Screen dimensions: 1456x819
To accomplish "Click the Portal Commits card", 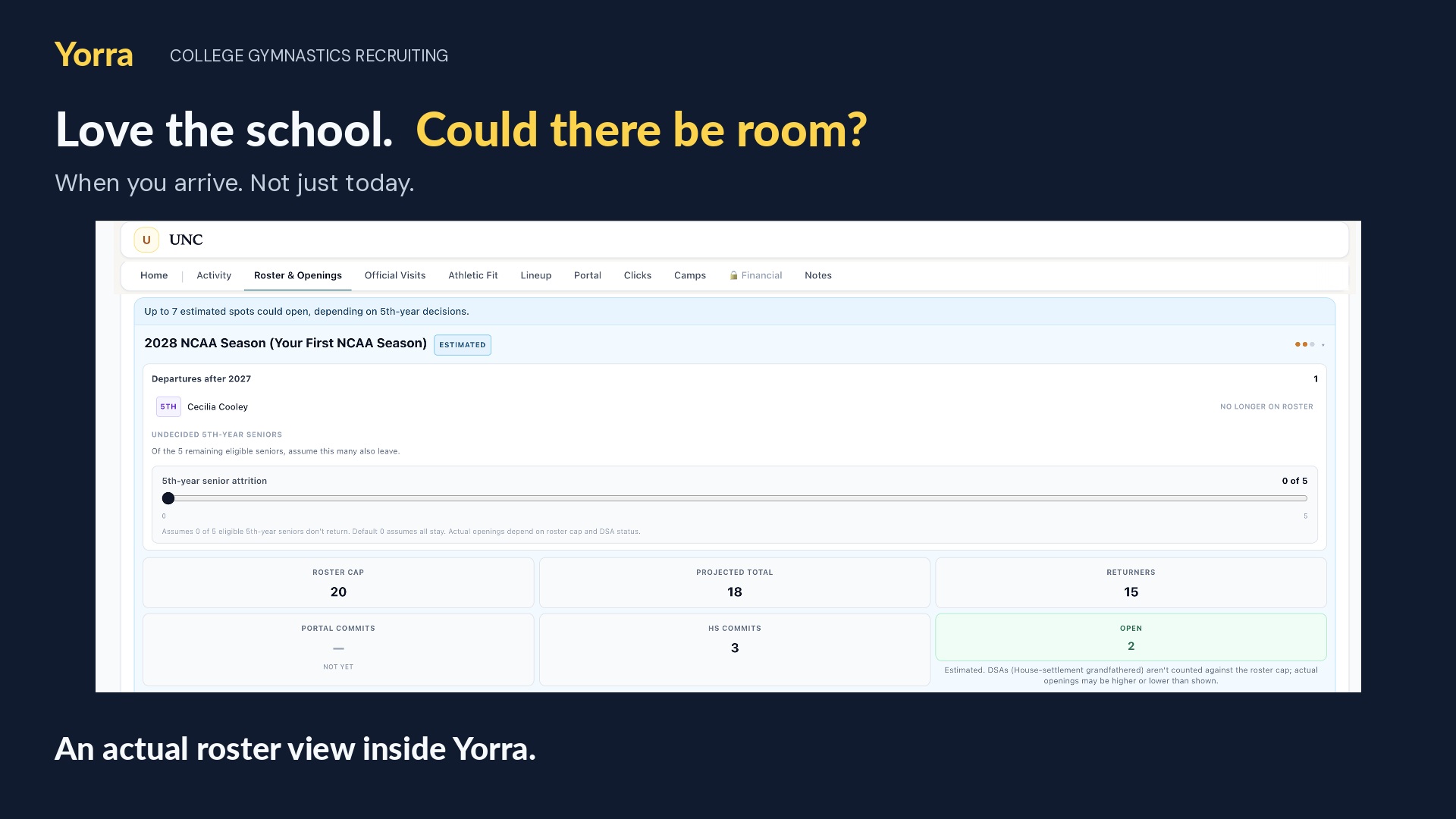I will (338, 650).
